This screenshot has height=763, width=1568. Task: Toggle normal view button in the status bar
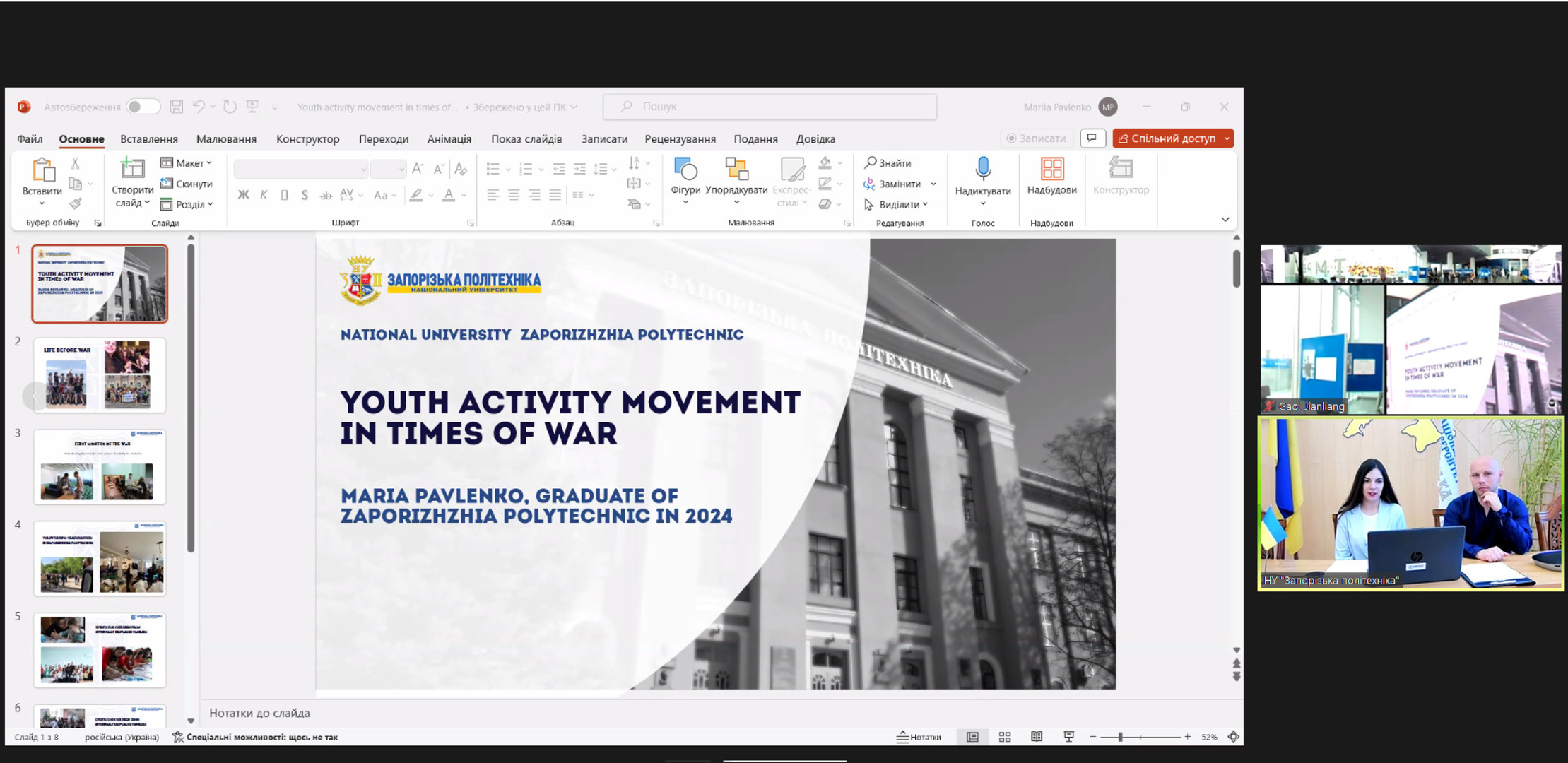point(972,737)
